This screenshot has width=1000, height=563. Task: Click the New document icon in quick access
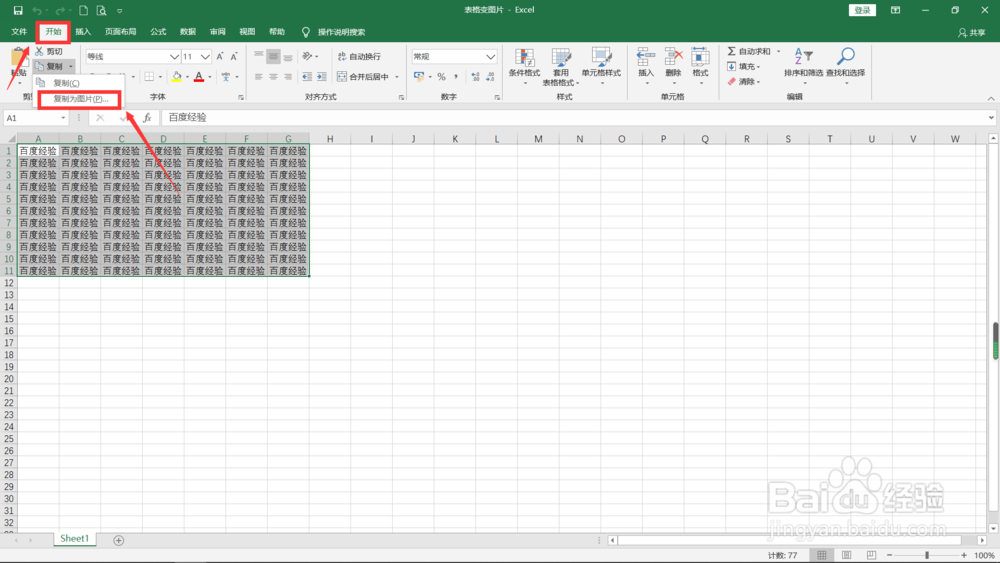pyautogui.click(x=84, y=10)
